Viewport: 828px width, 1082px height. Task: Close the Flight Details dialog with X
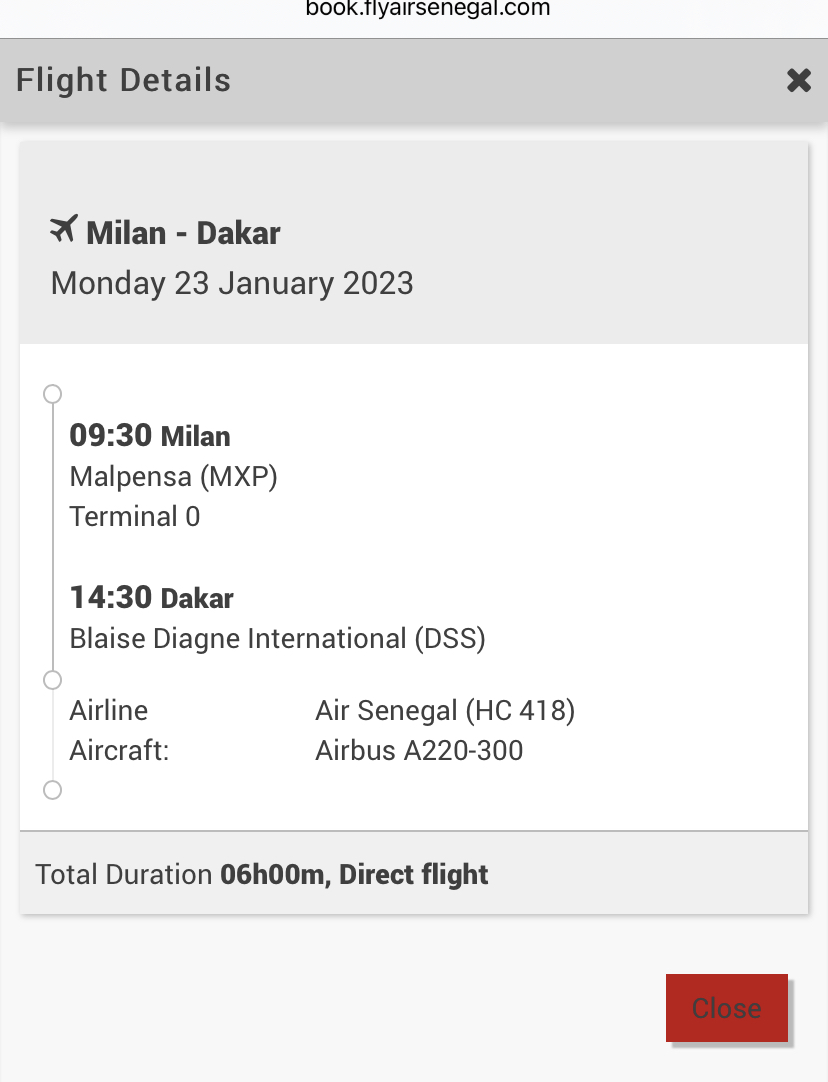coord(798,81)
